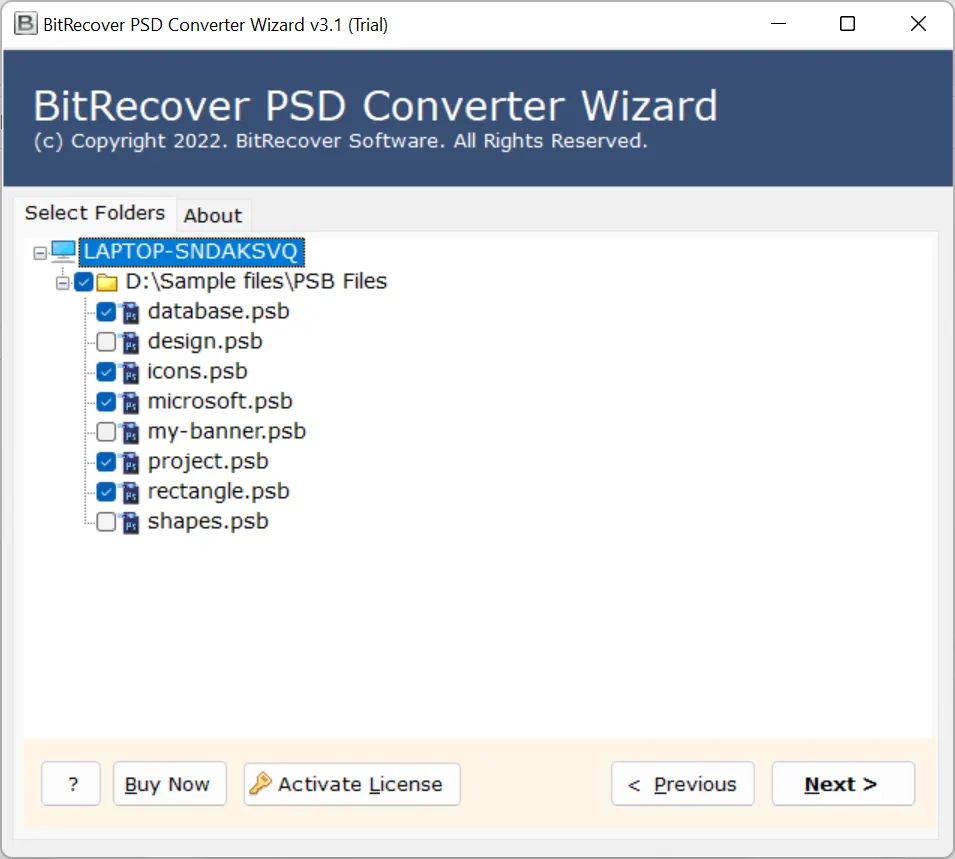Click the file icon next to microsoft.psb
955x859 pixels.
(x=130, y=401)
